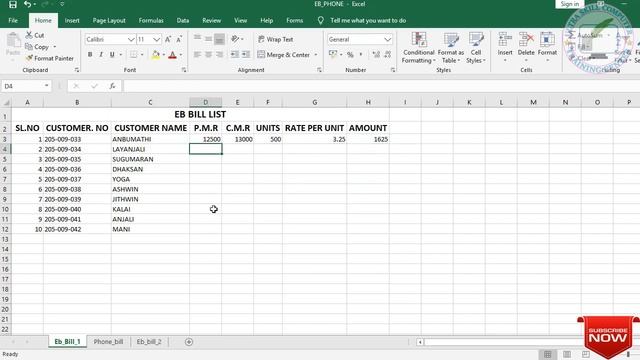Click Insert Function fx icon
Screen dimensions: 640x360
point(112,86)
